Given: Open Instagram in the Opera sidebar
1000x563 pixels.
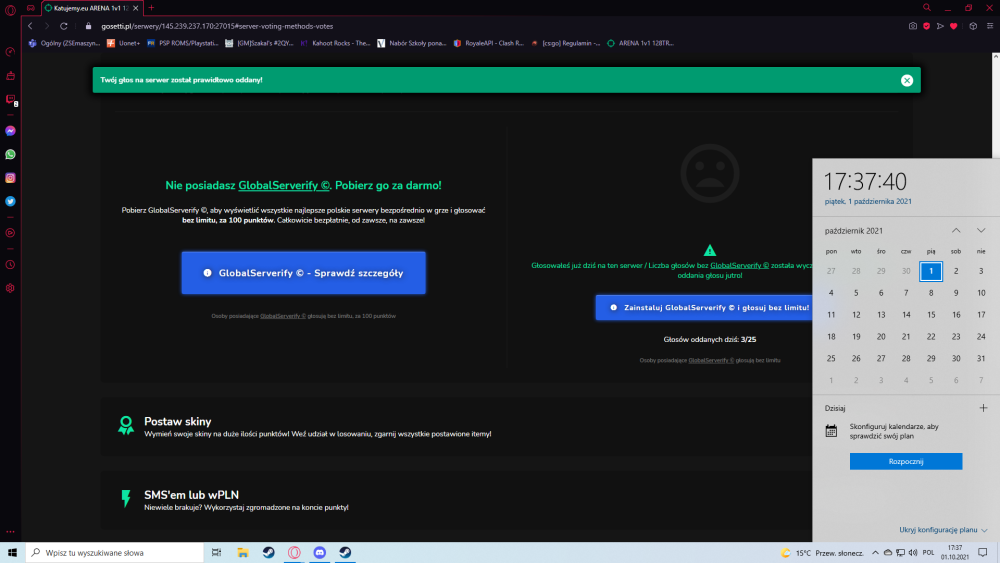Looking at the screenshot, I should click(x=10, y=178).
